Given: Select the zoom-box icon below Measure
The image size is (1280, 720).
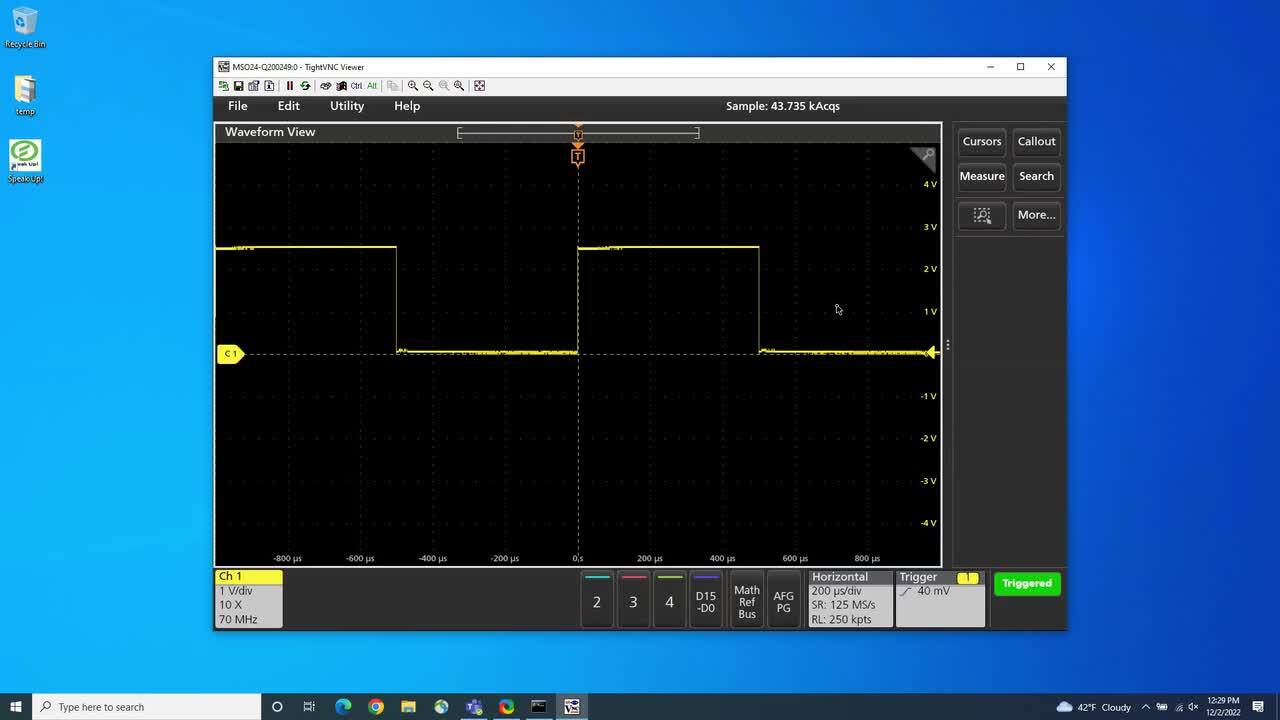Looking at the screenshot, I should [981, 215].
